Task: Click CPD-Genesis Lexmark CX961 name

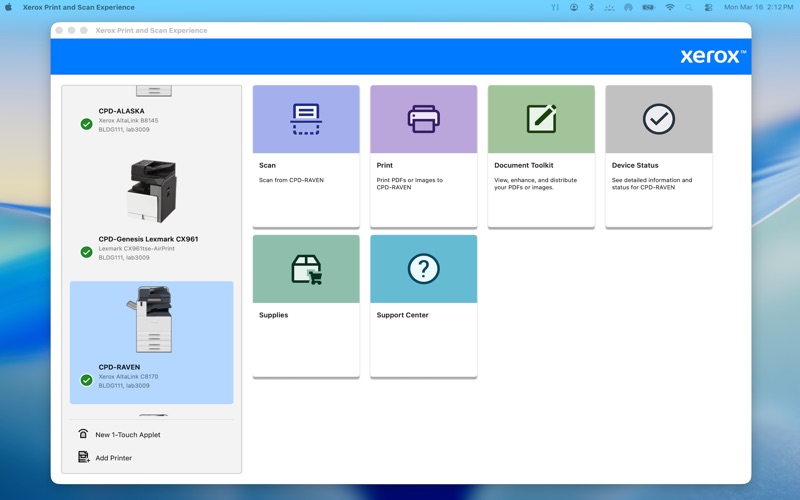Action: pyautogui.click(x=148, y=239)
